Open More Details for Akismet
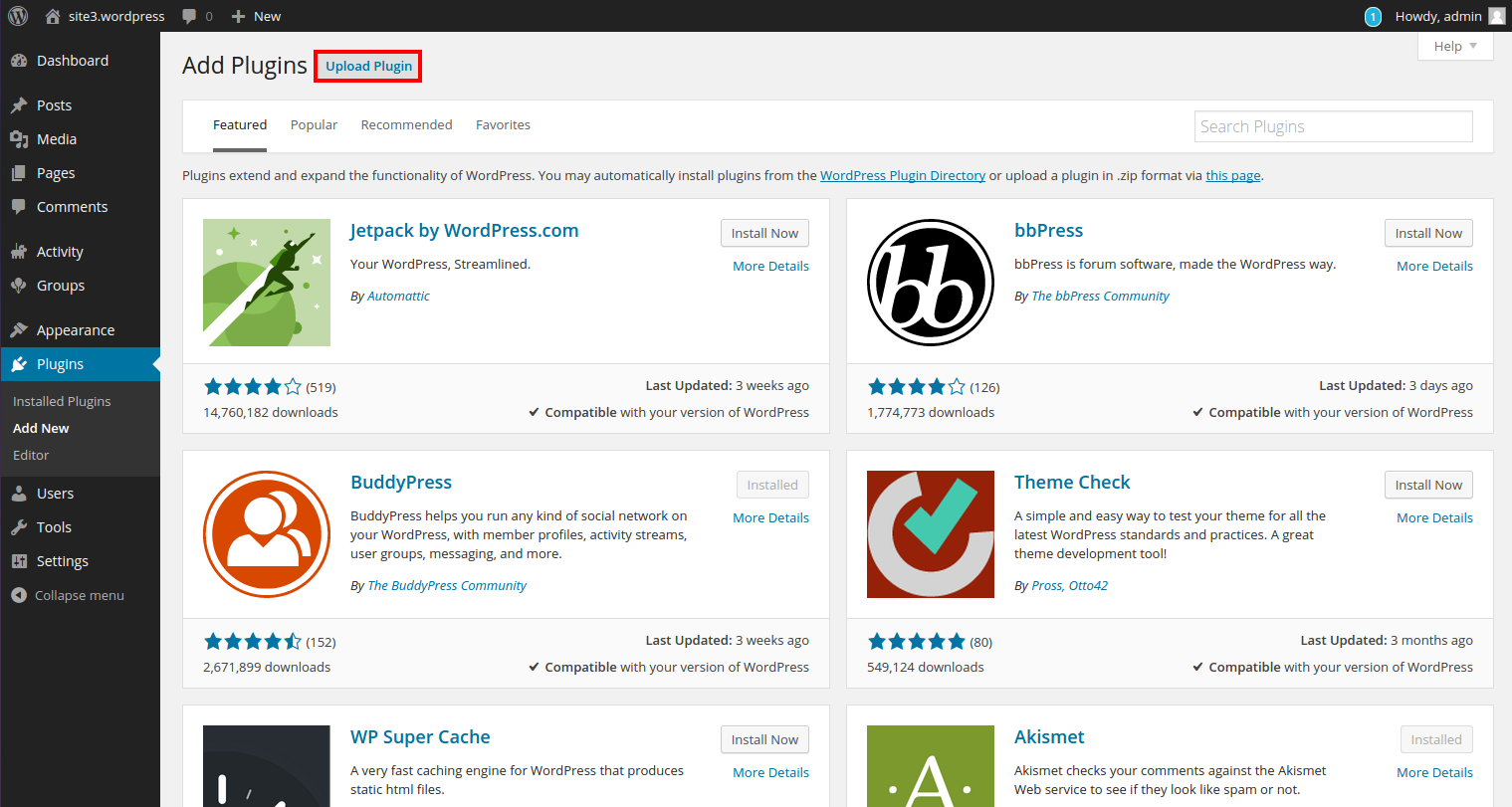This screenshot has width=1512, height=807. (x=1434, y=772)
